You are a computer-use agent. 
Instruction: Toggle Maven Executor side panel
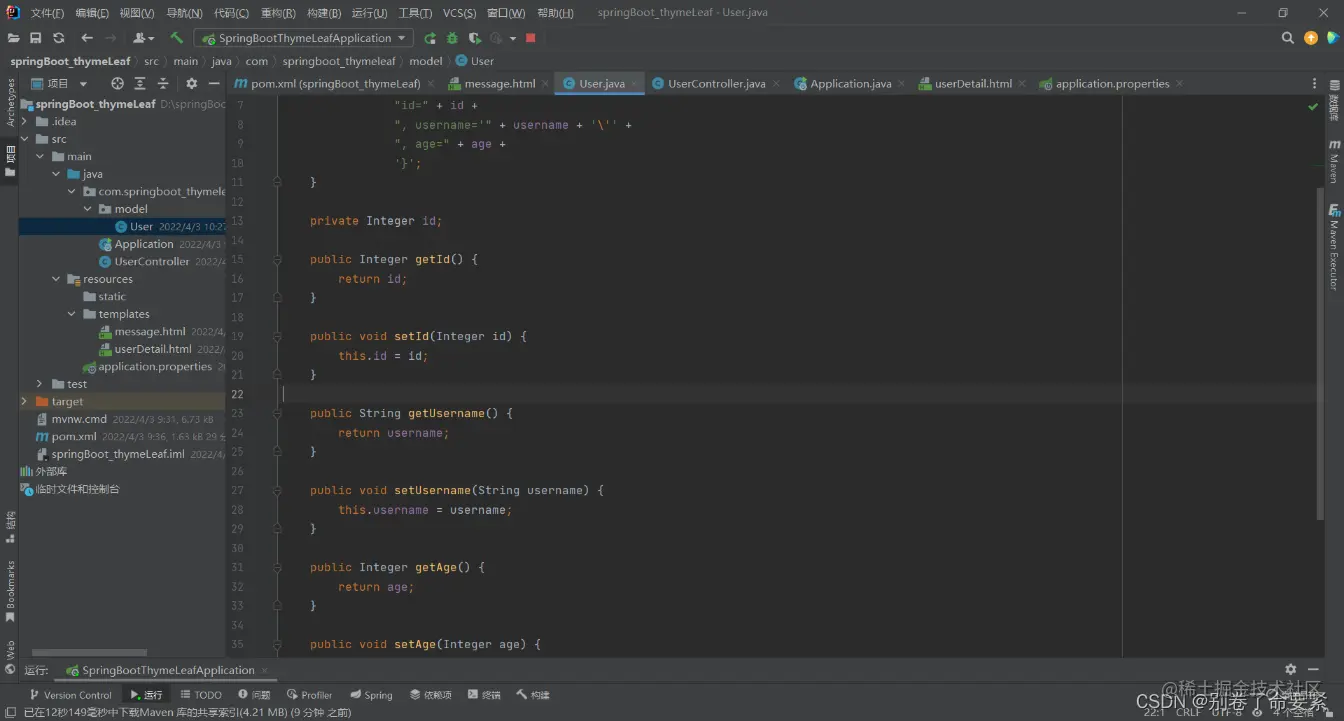(1334, 247)
